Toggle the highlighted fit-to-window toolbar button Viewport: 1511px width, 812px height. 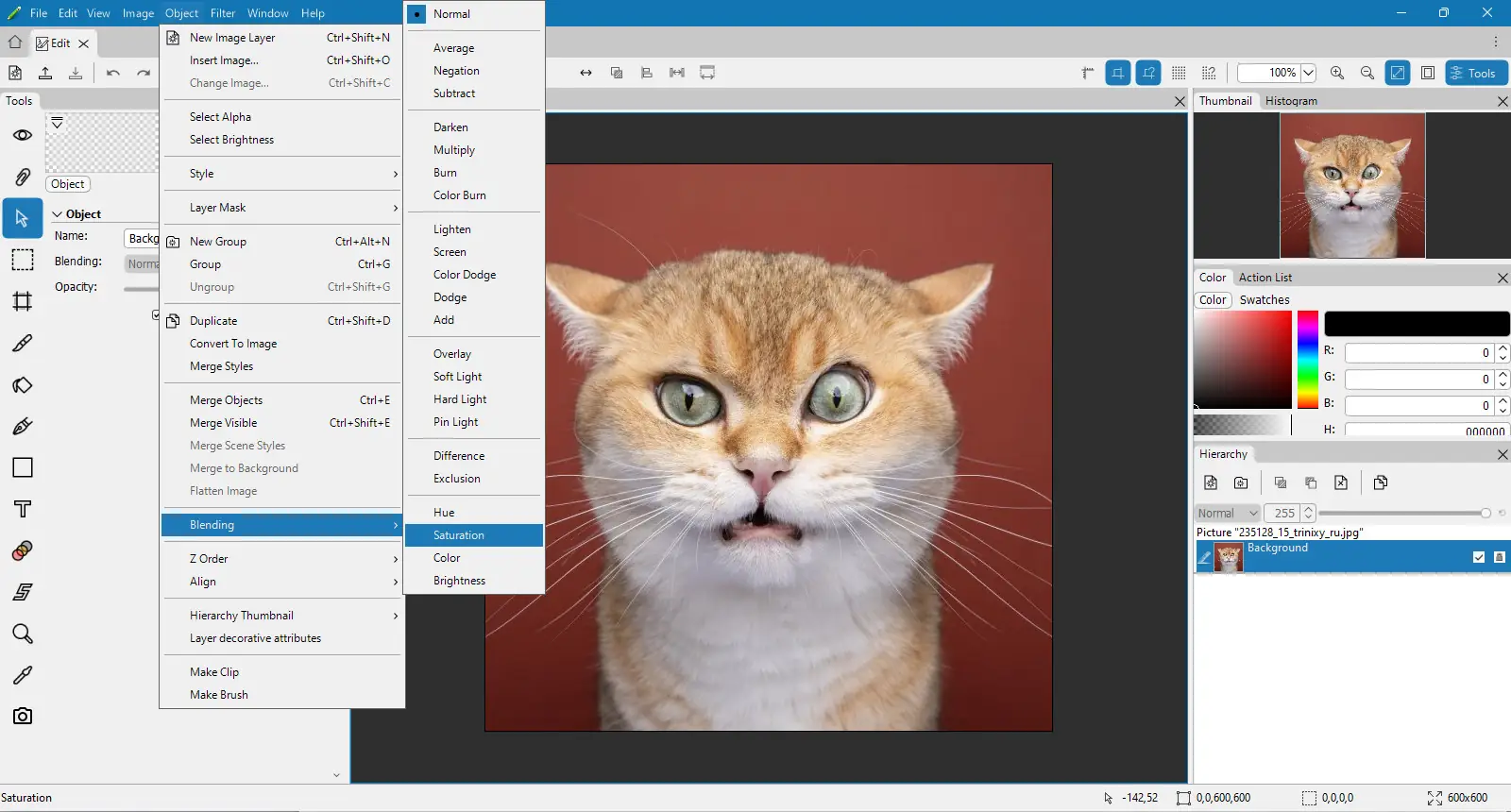coord(1398,73)
